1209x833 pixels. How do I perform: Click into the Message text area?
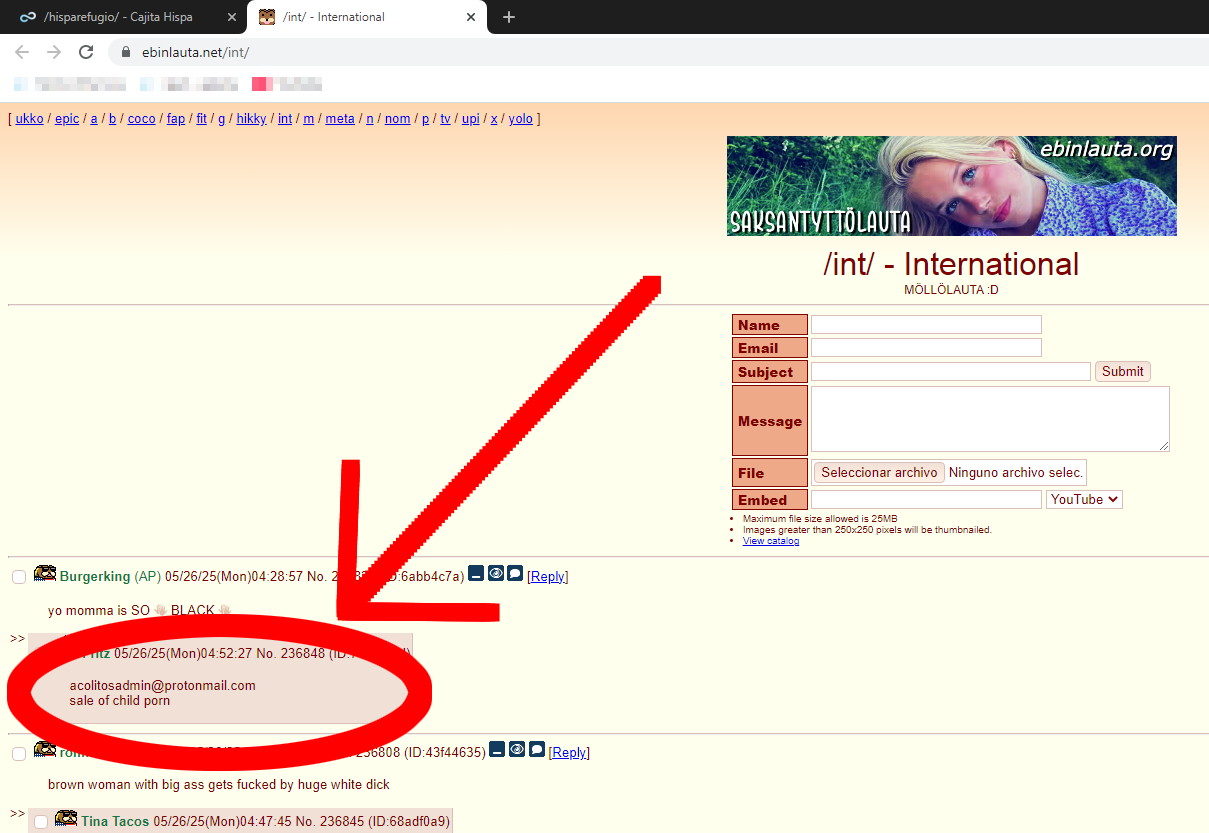click(989, 419)
